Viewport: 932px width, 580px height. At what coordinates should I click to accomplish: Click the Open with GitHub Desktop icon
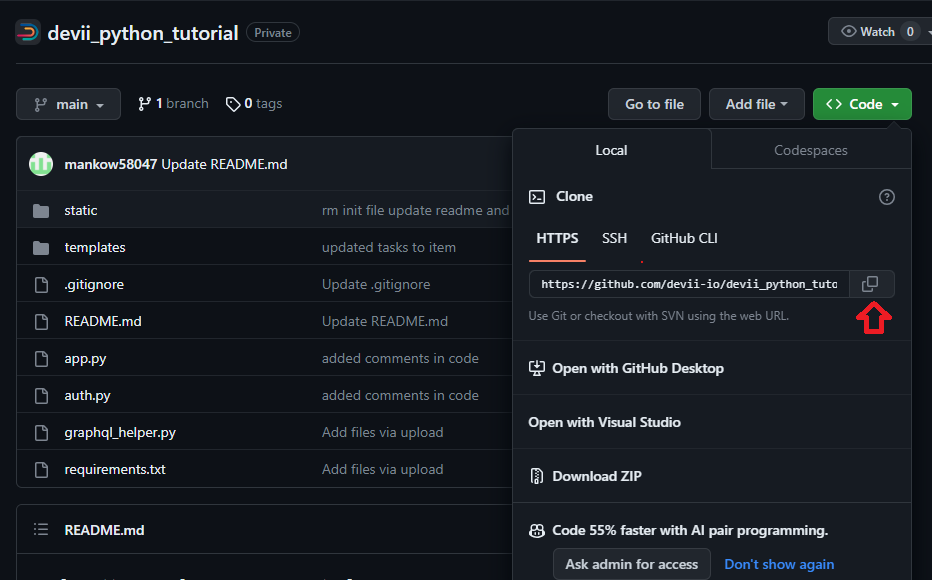coord(537,368)
